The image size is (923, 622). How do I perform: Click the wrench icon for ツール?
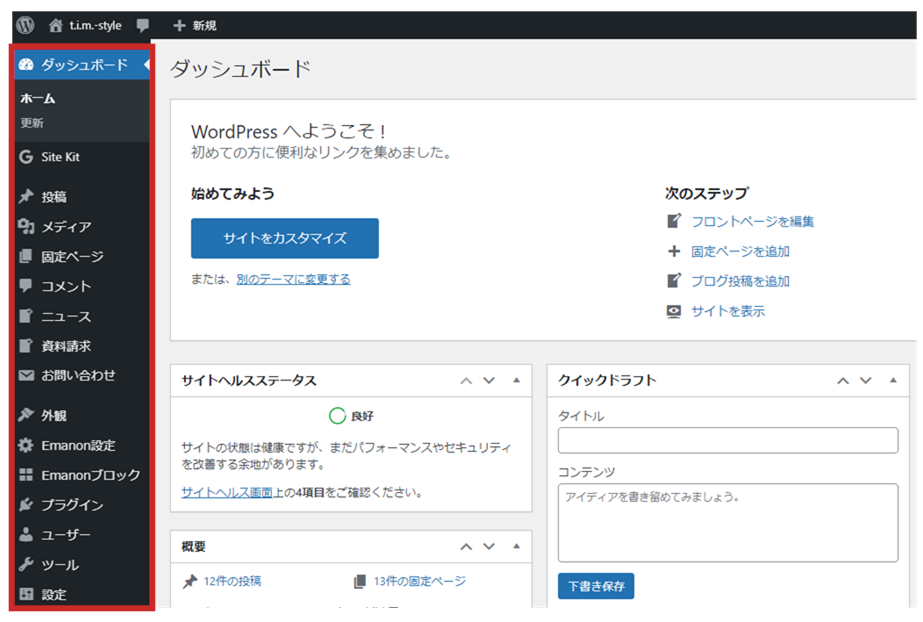(x=26, y=564)
